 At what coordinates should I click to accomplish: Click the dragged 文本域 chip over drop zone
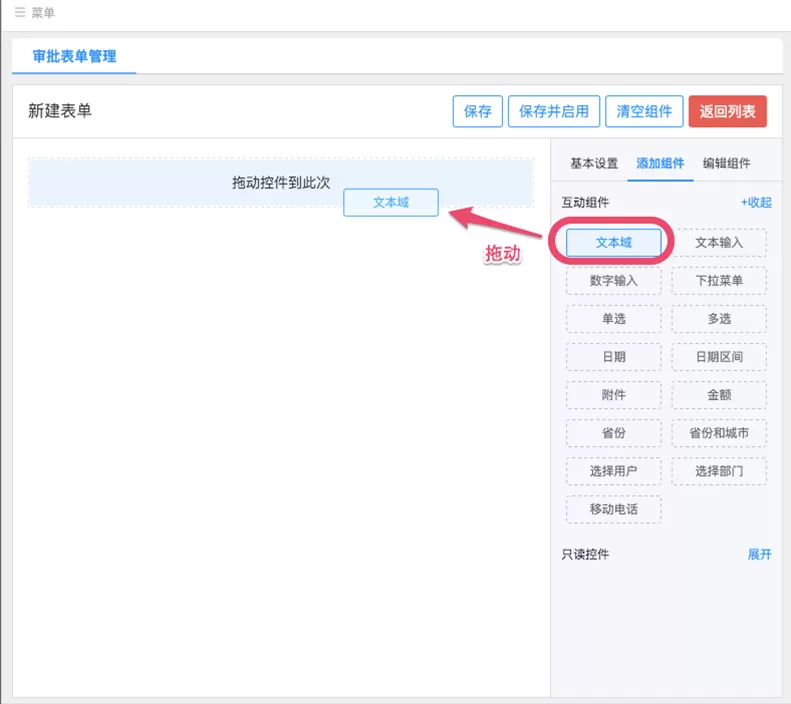click(x=391, y=203)
